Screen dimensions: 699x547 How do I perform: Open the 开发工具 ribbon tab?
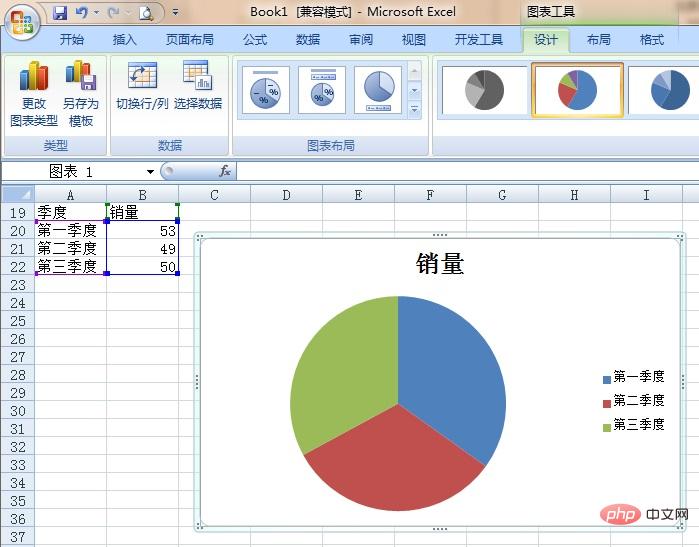point(479,40)
